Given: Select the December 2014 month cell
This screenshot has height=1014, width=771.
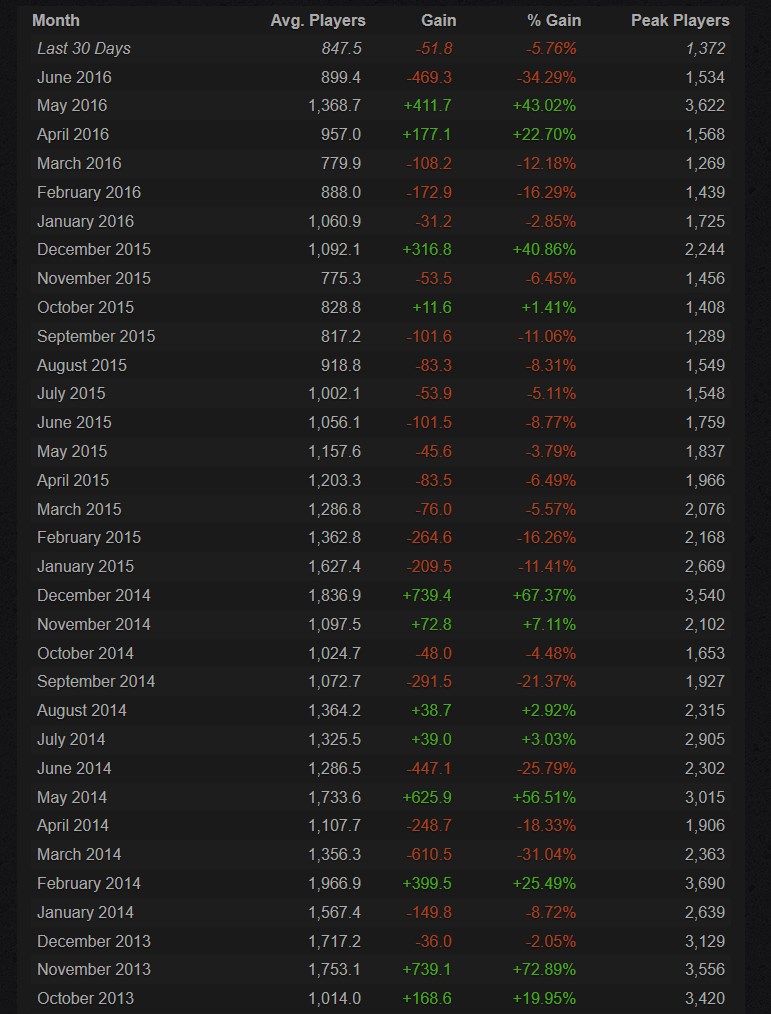Looking at the screenshot, I should pos(94,595).
